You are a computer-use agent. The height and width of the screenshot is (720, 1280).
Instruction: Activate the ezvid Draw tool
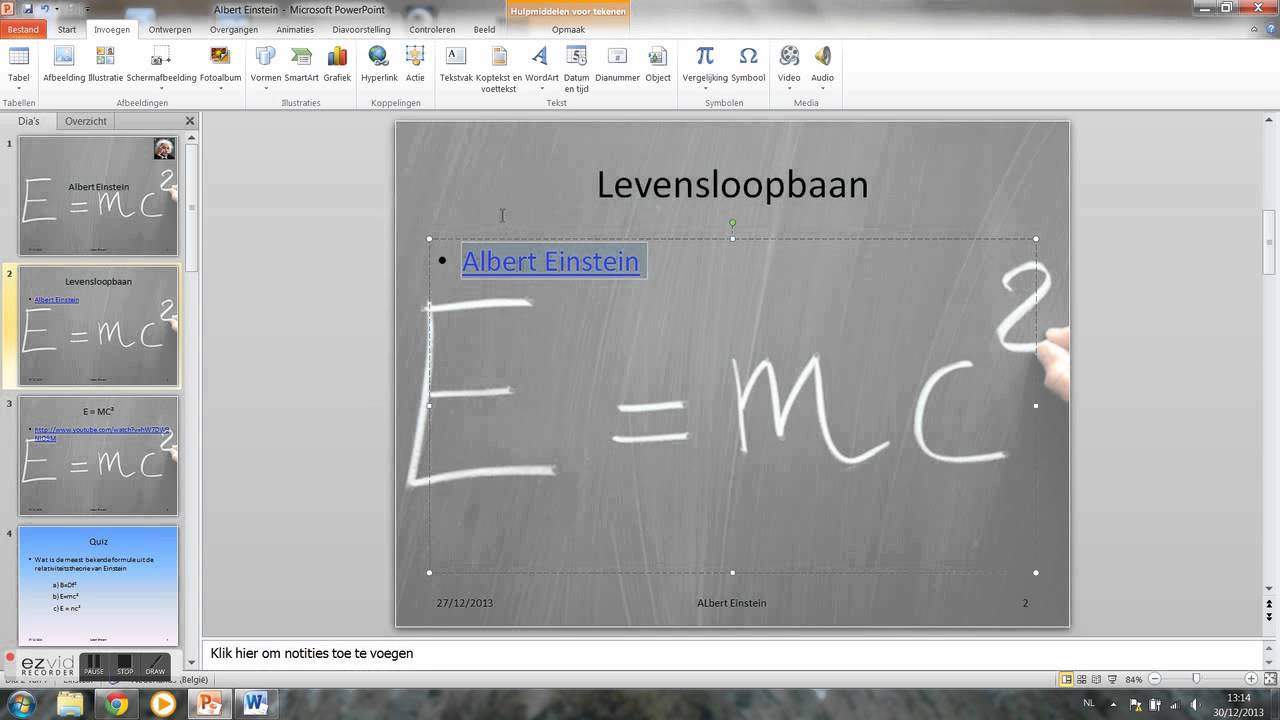pos(155,665)
